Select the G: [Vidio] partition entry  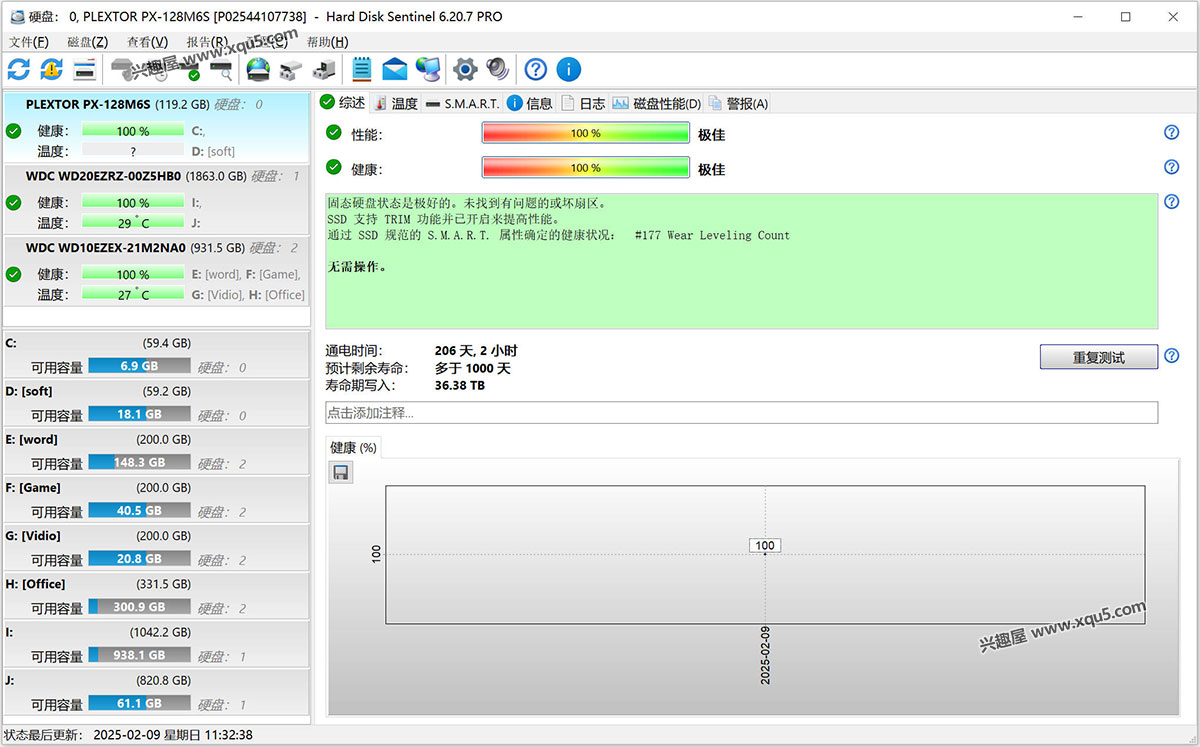coord(157,548)
